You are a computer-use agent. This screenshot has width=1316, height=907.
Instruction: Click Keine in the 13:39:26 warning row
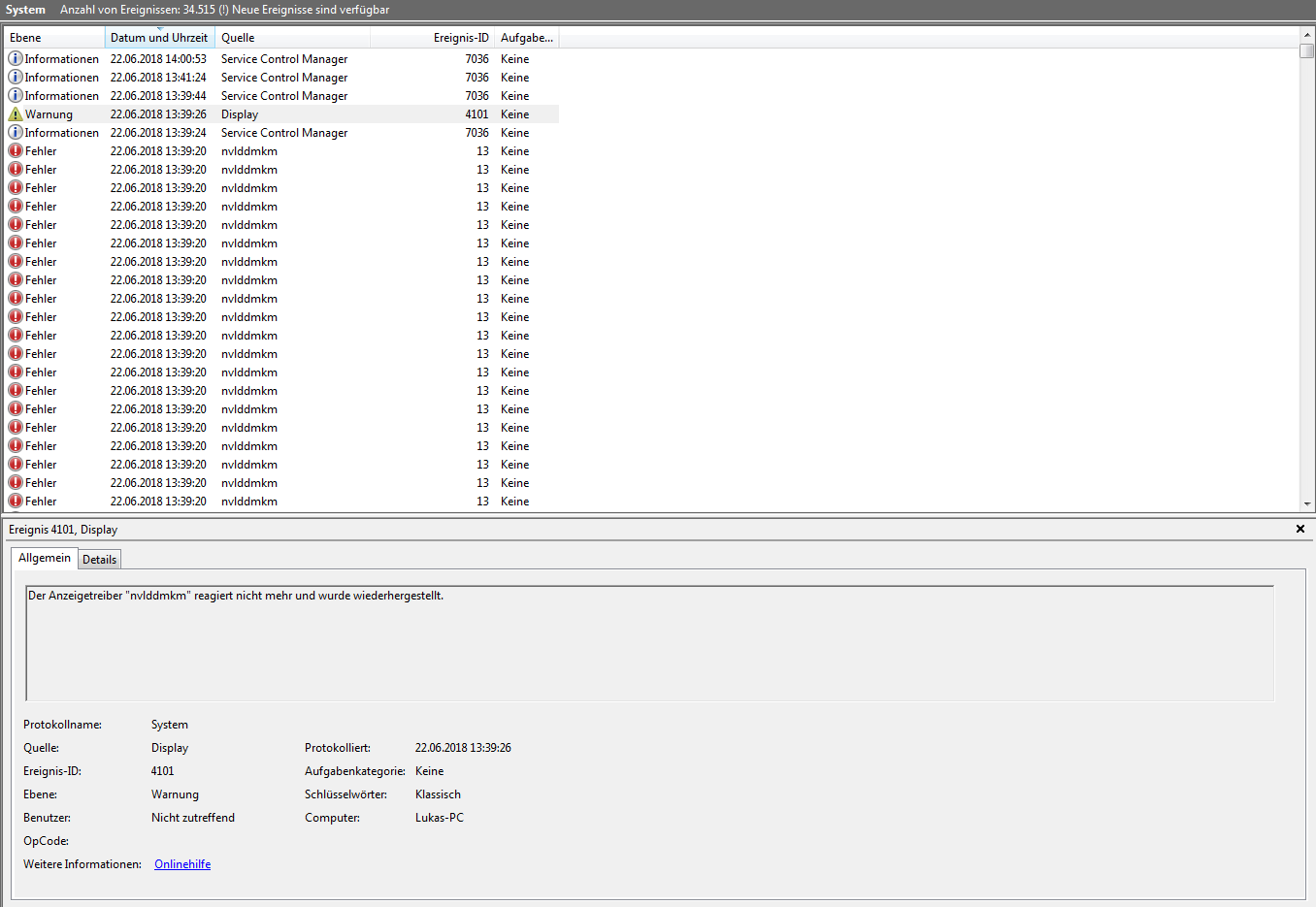pyautogui.click(x=514, y=114)
